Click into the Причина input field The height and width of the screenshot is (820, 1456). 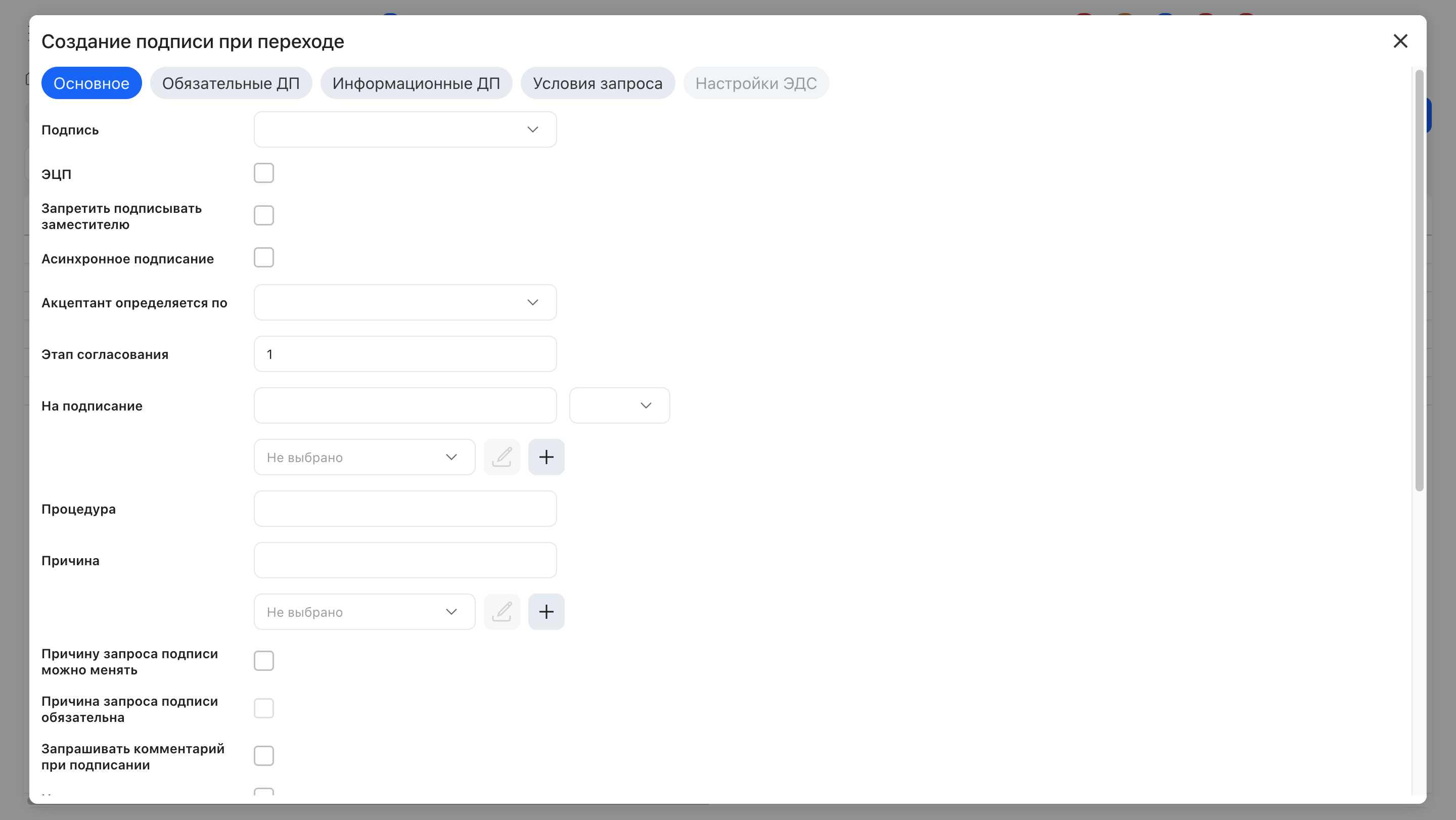pyautogui.click(x=405, y=560)
